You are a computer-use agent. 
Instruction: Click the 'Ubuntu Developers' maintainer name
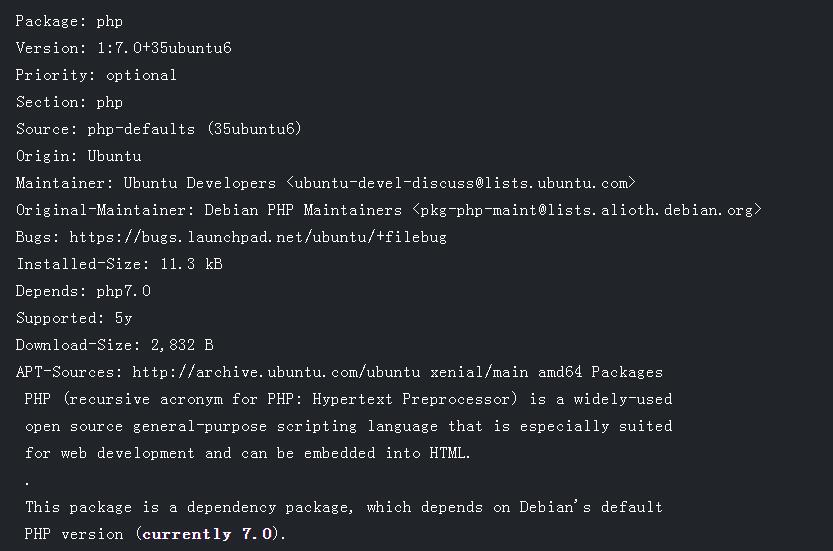pos(200,183)
